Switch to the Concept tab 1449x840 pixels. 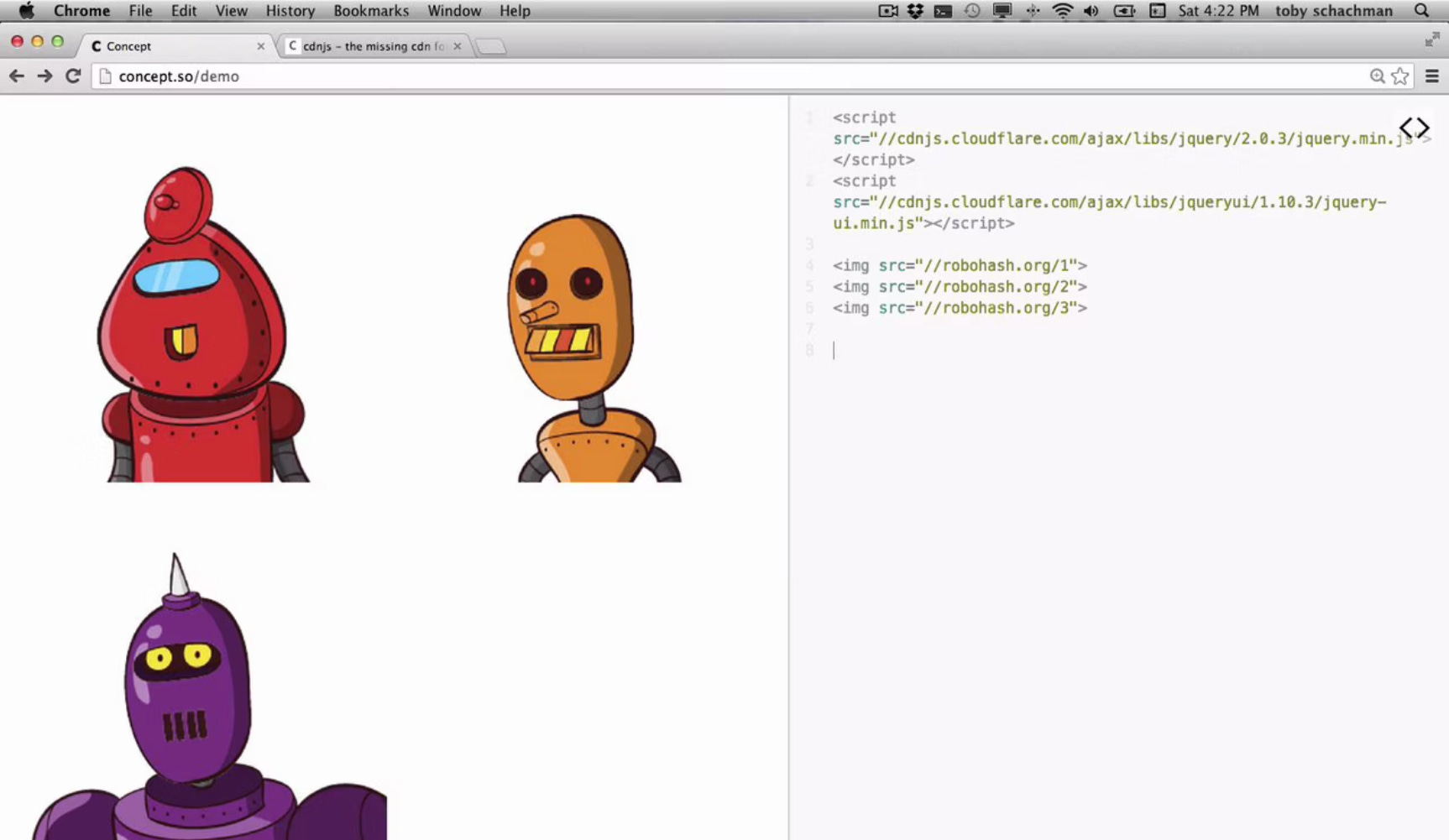click(x=175, y=46)
